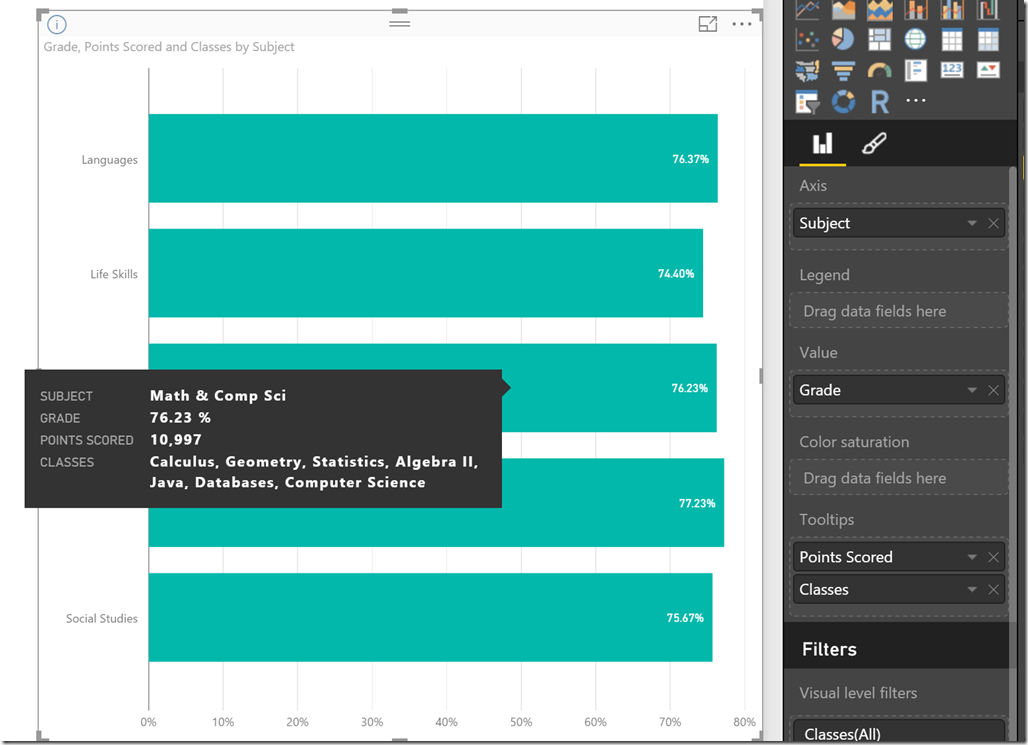Screen dimensions: 1028x745
Task: Remove Classes field from Tooltips
Action: [993, 590]
